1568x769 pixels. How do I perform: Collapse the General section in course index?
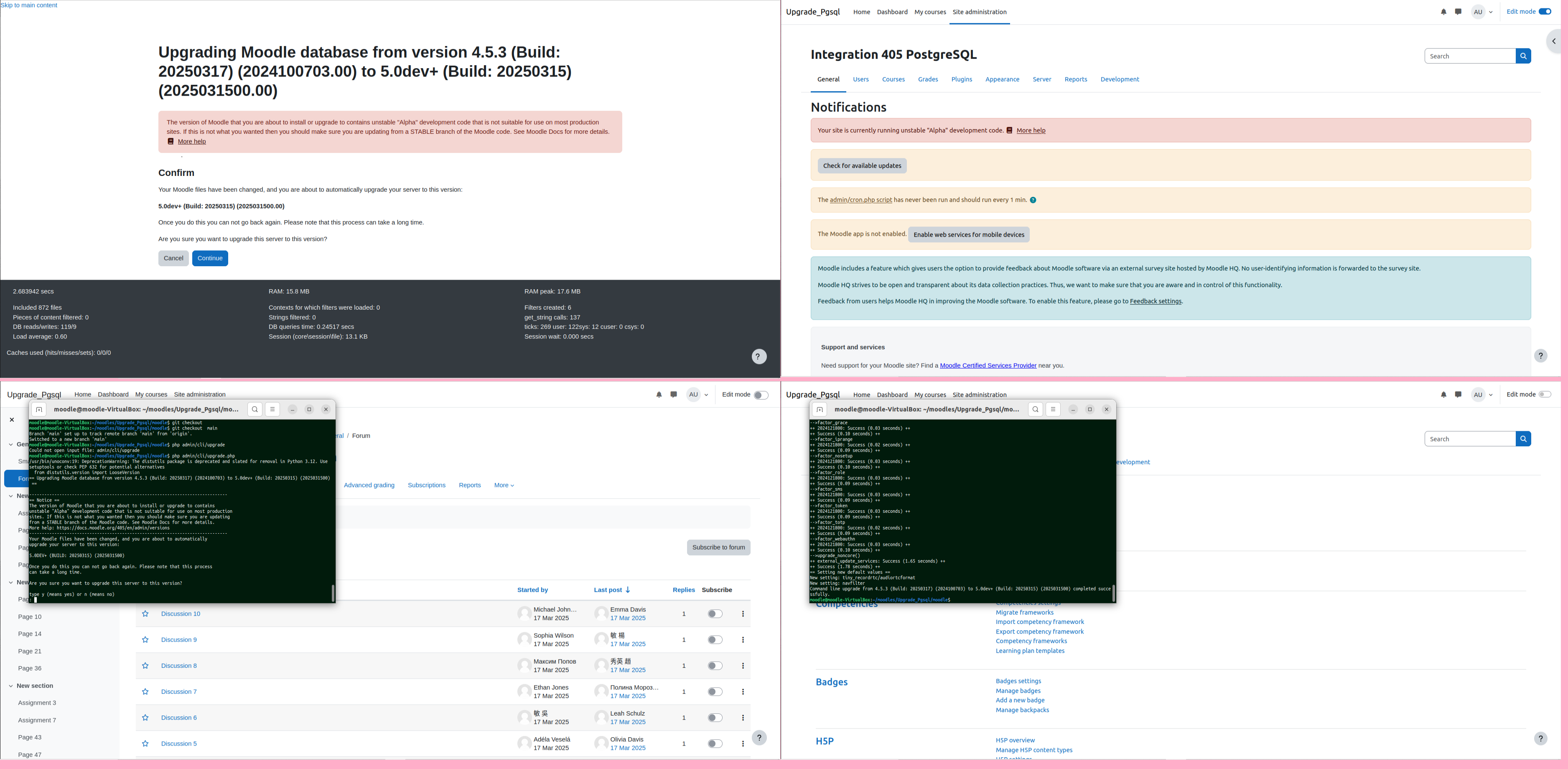[x=11, y=444]
